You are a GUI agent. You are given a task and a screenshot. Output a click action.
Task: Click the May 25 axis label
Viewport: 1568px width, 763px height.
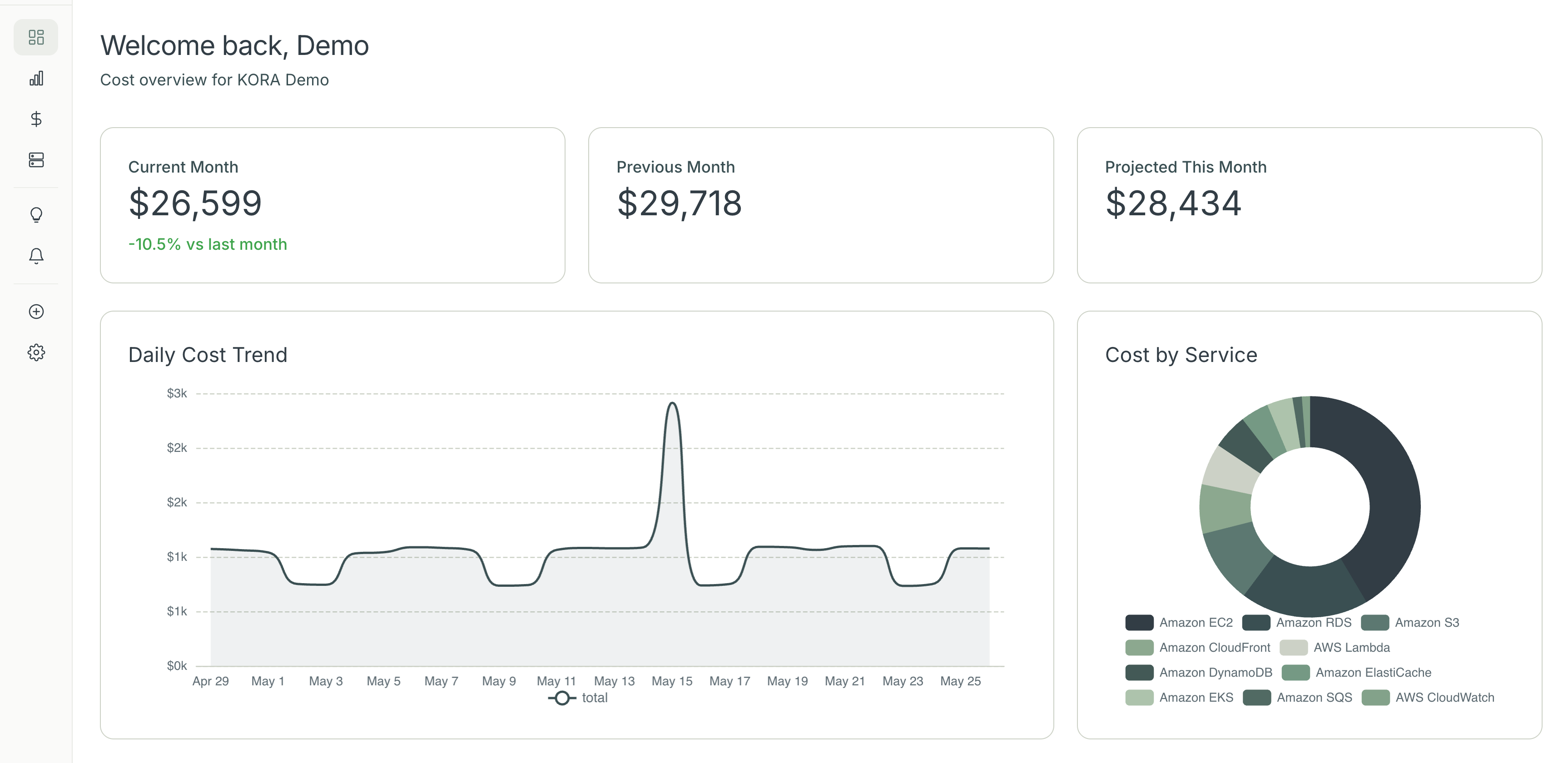pyautogui.click(x=961, y=681)
